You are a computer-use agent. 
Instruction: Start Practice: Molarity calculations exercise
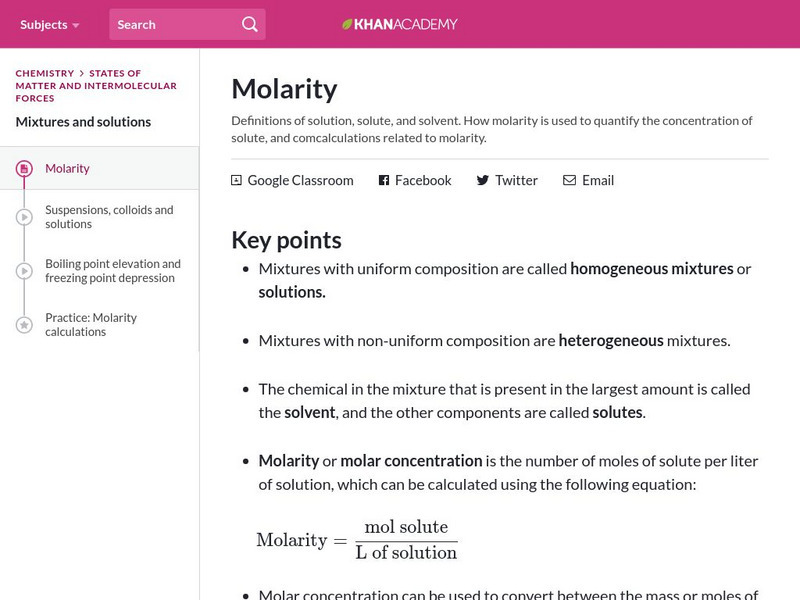(x=91, y=325)
